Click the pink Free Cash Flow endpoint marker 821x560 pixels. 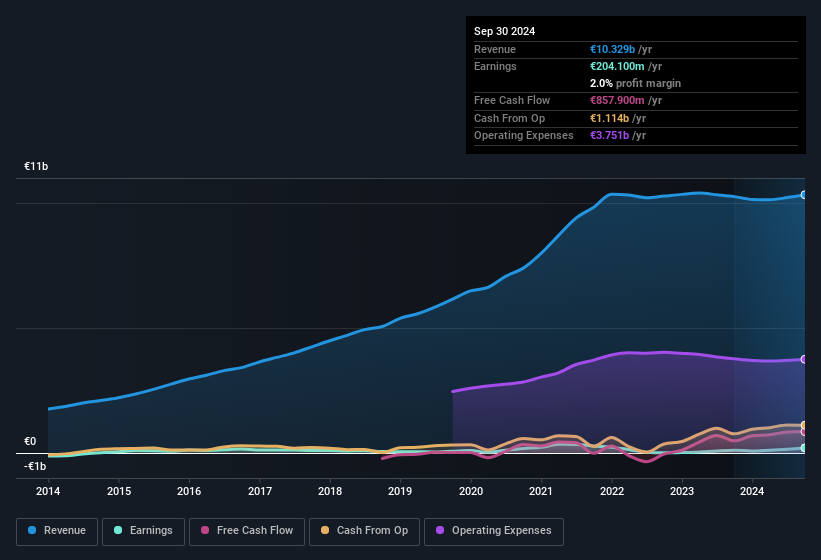pos(804,432)
